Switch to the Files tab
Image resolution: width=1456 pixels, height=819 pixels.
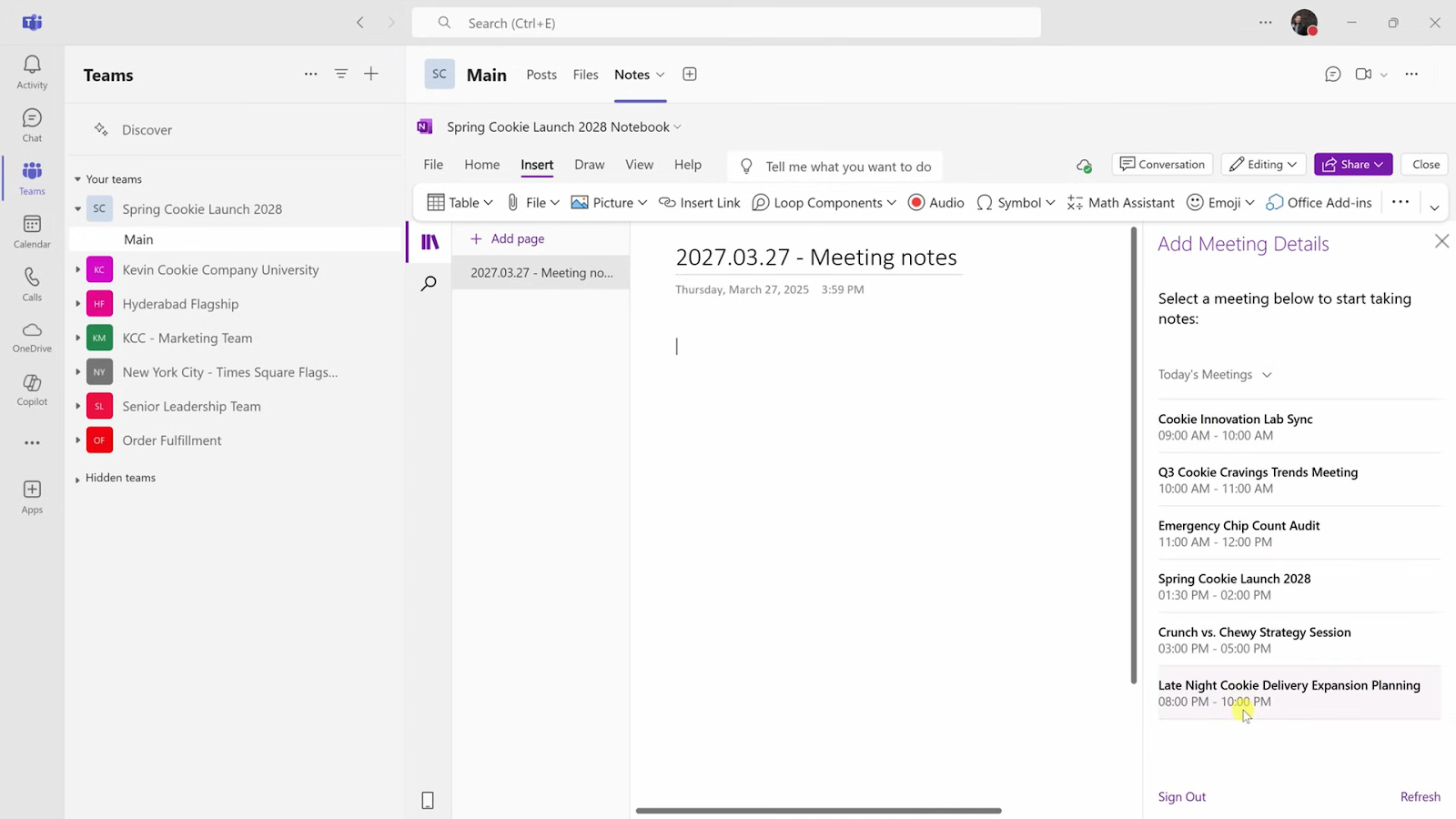(585, 75)
